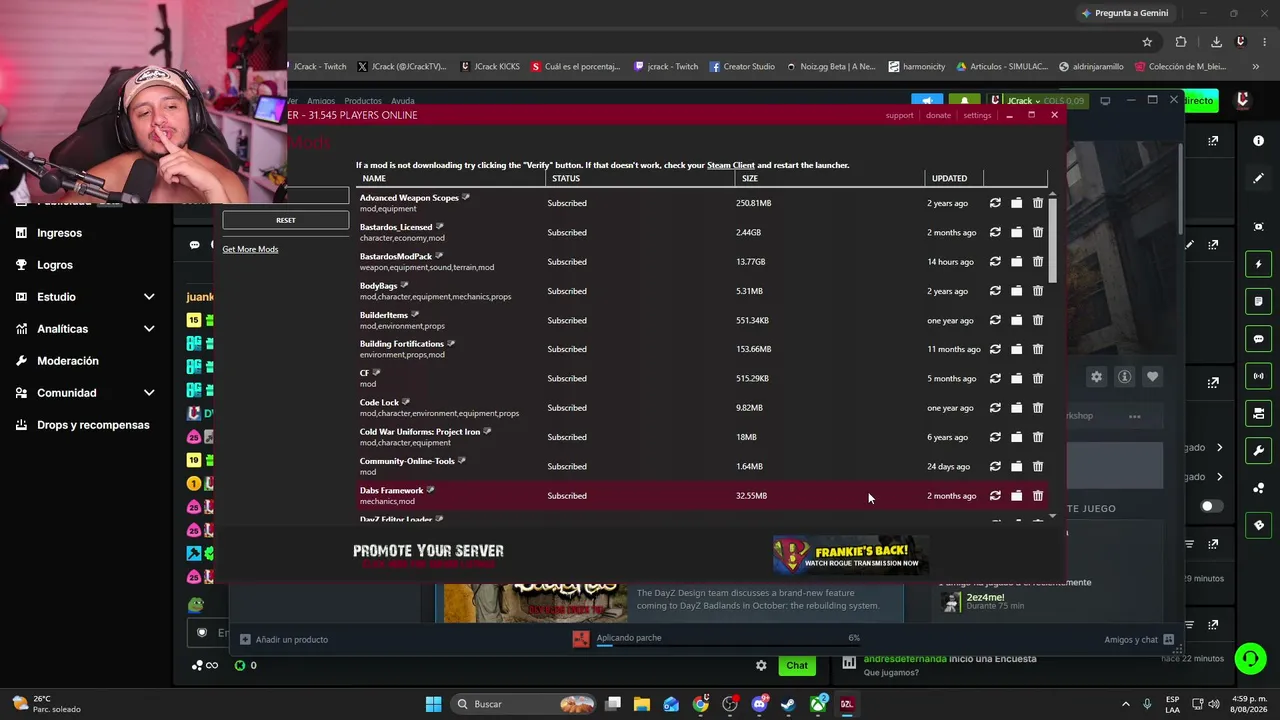Viewport: 1280px width, 720px height.
Task: Click the Aplicando parche download progress bar
Action: (728, 645)
